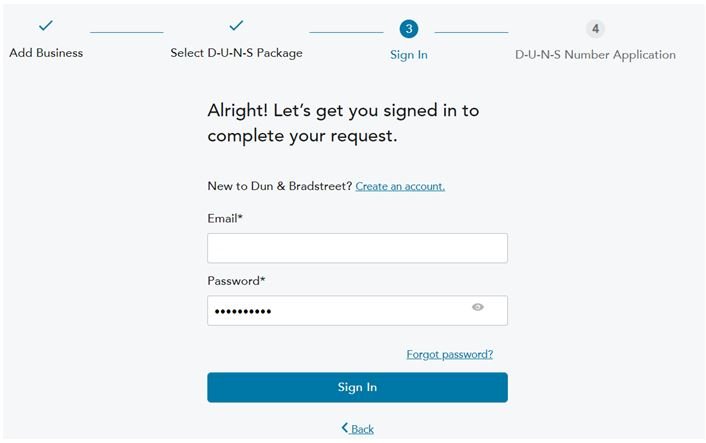Click the step 4 circle icon
The width and height of the screenshot is (706, 443).
pos(595,29)
